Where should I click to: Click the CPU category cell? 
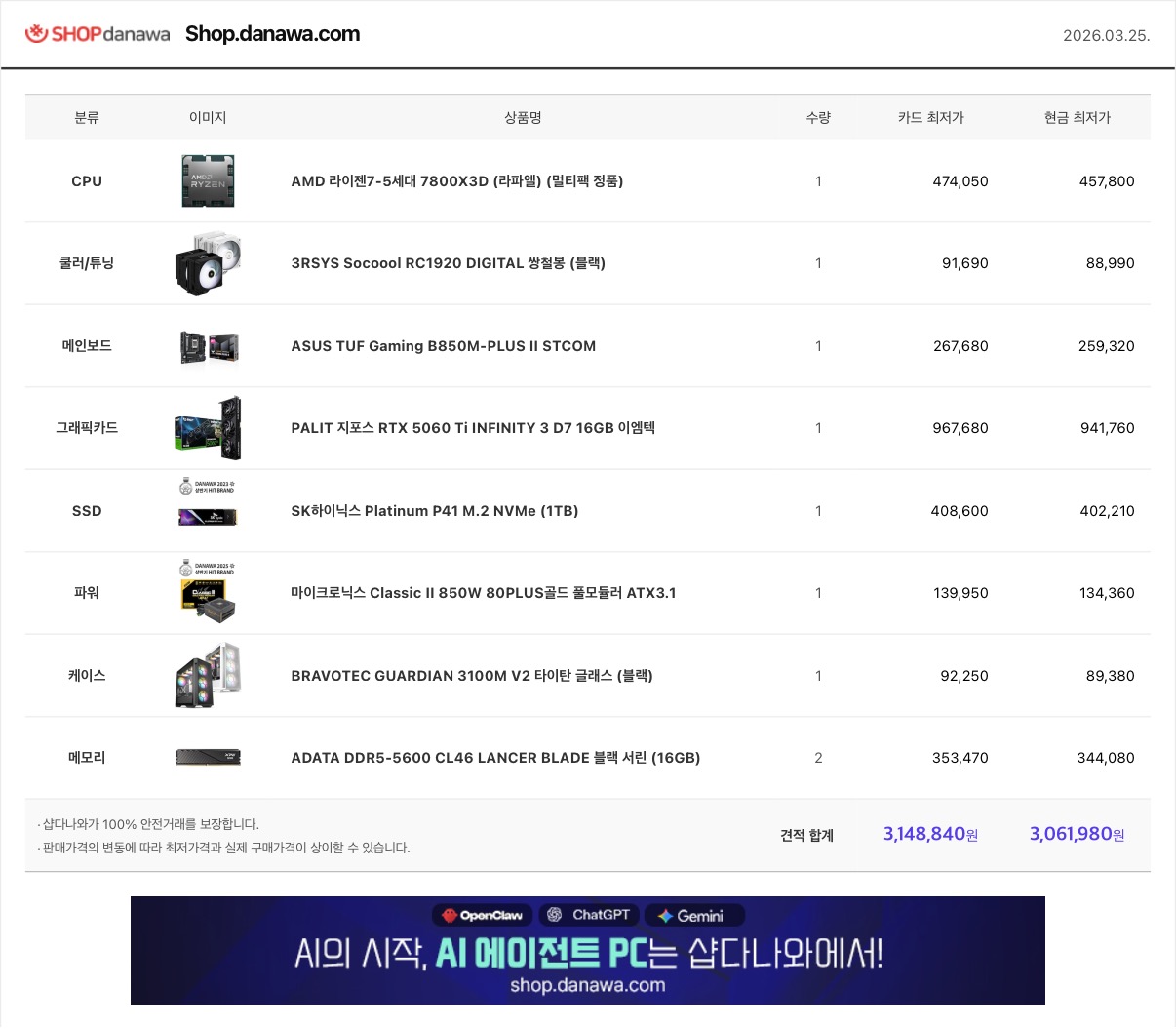point(87,181)
